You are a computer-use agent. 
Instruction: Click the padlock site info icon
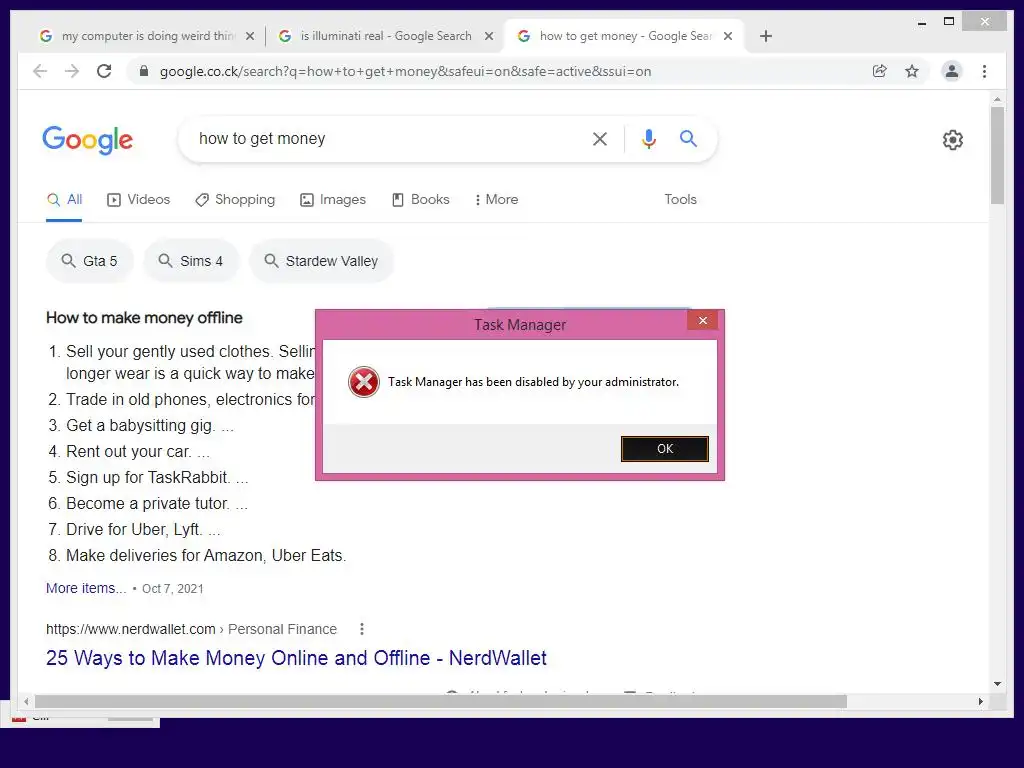(x=144, y=71)
